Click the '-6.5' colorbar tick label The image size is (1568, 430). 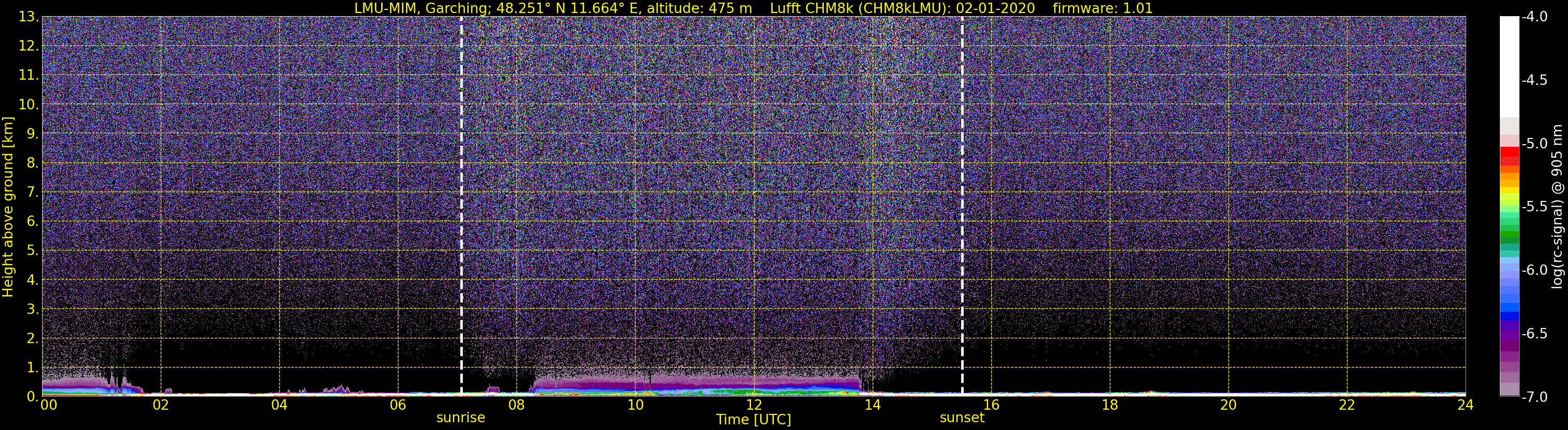click(x=1534, y=334)
